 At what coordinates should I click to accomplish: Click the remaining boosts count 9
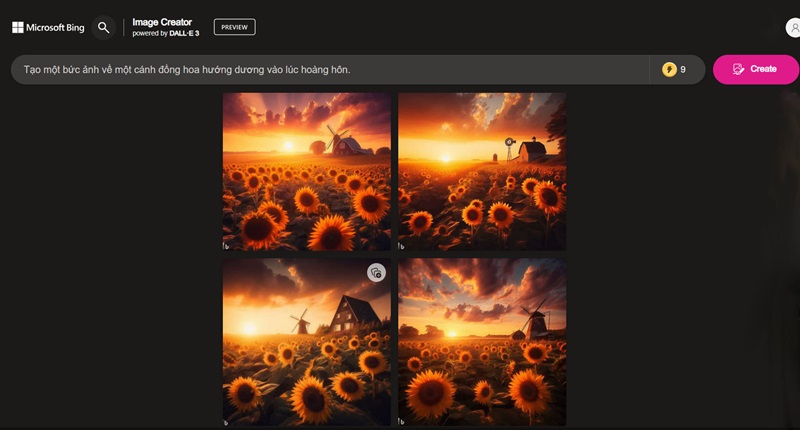click(x=683, y=69)
